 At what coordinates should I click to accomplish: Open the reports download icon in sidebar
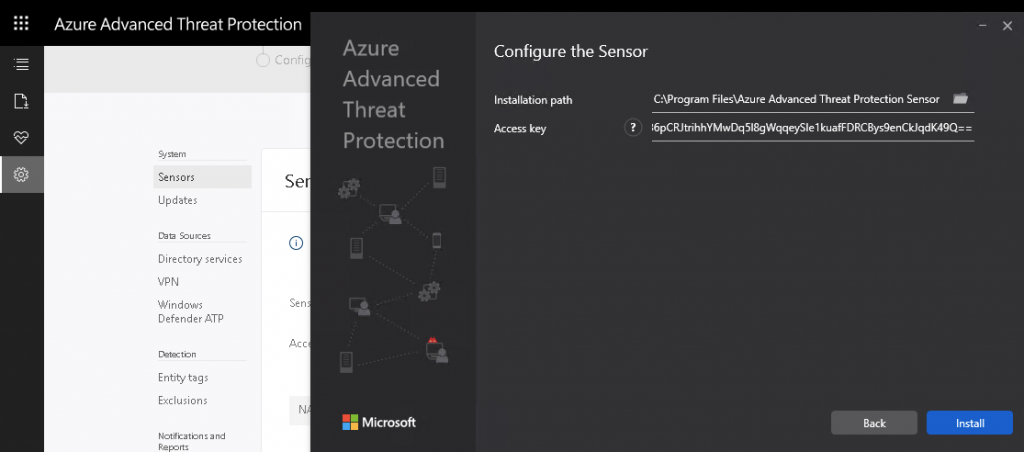point(21,101)
